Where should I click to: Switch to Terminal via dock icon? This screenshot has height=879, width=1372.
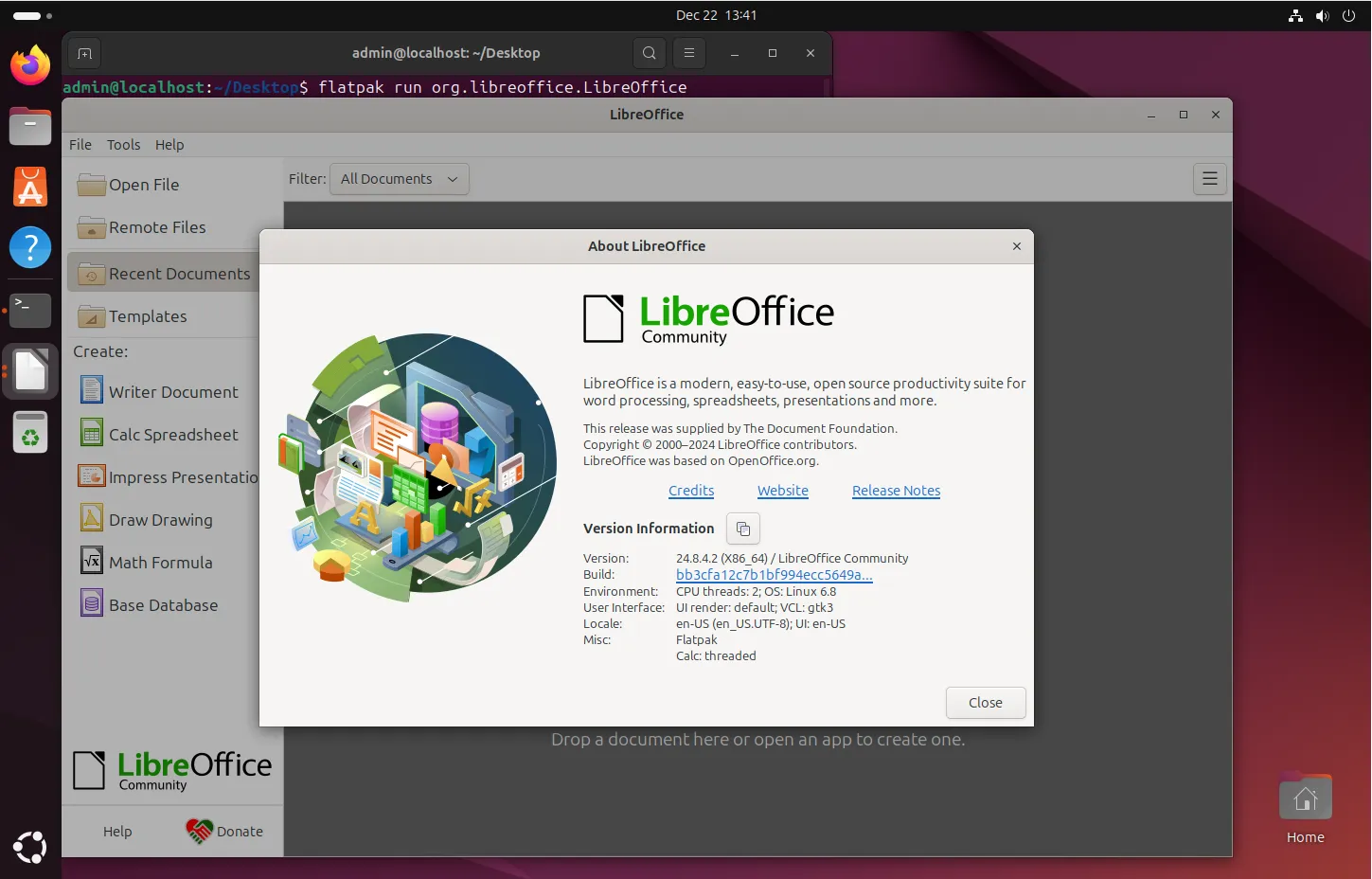tap(30, 310)
